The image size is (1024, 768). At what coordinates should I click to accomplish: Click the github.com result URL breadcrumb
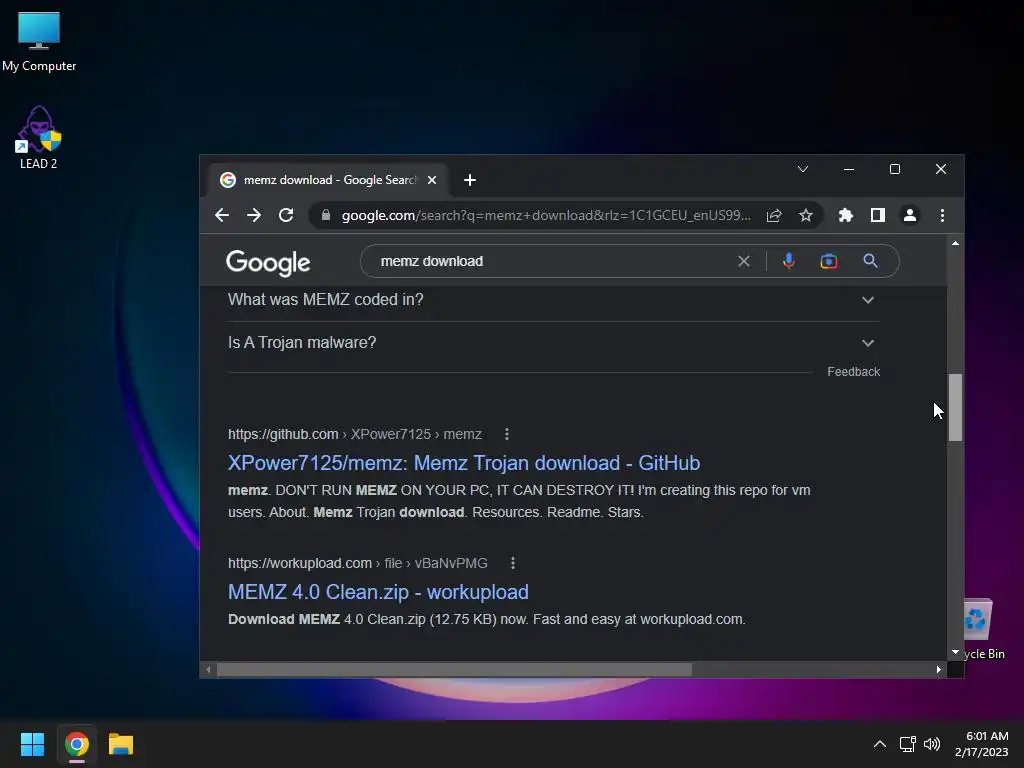point(355,434)
